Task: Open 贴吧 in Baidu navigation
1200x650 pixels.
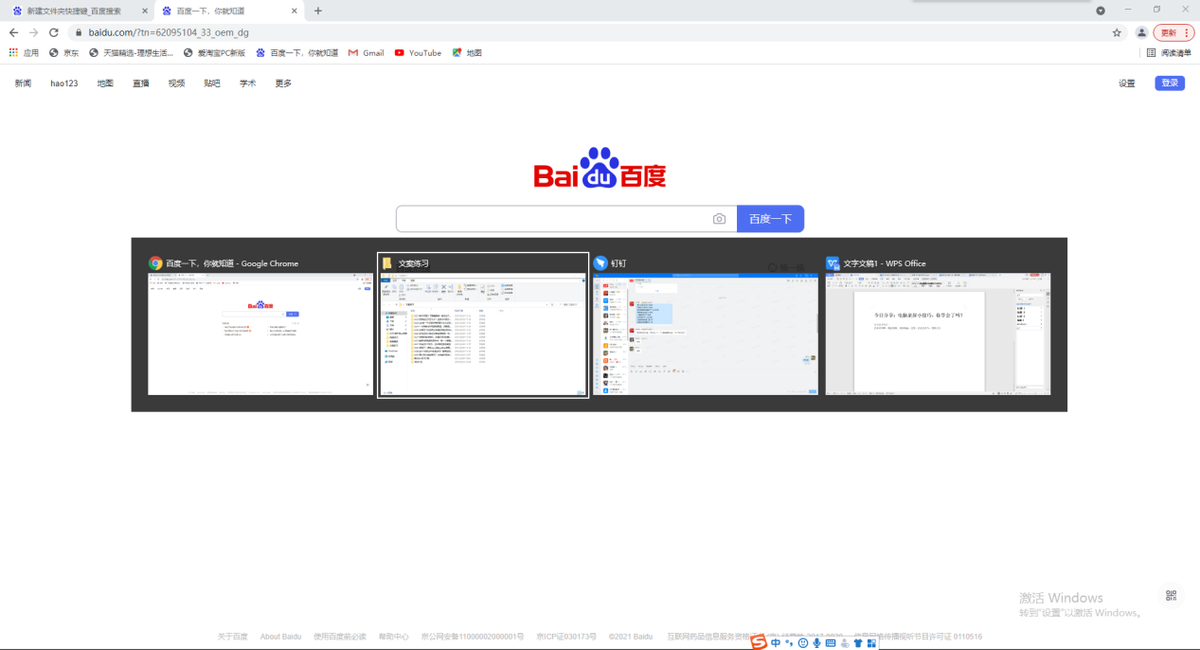Action: (x=212, y=83)
